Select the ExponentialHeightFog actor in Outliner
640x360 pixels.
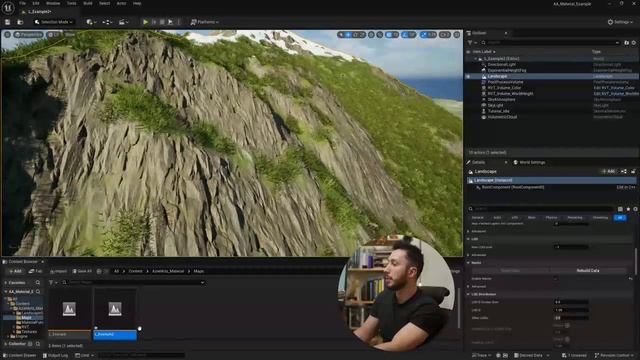pyautogui.click(x=507, y=70)
